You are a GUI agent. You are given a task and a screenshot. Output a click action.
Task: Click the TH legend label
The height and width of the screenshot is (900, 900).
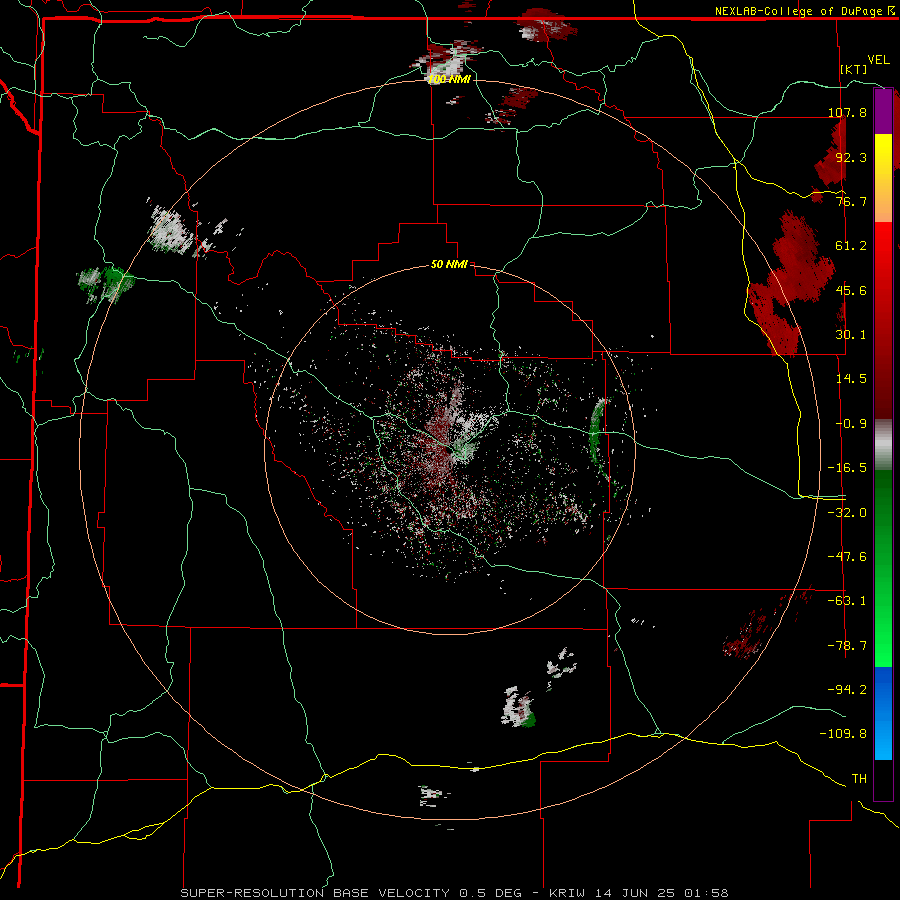point(859,779)
